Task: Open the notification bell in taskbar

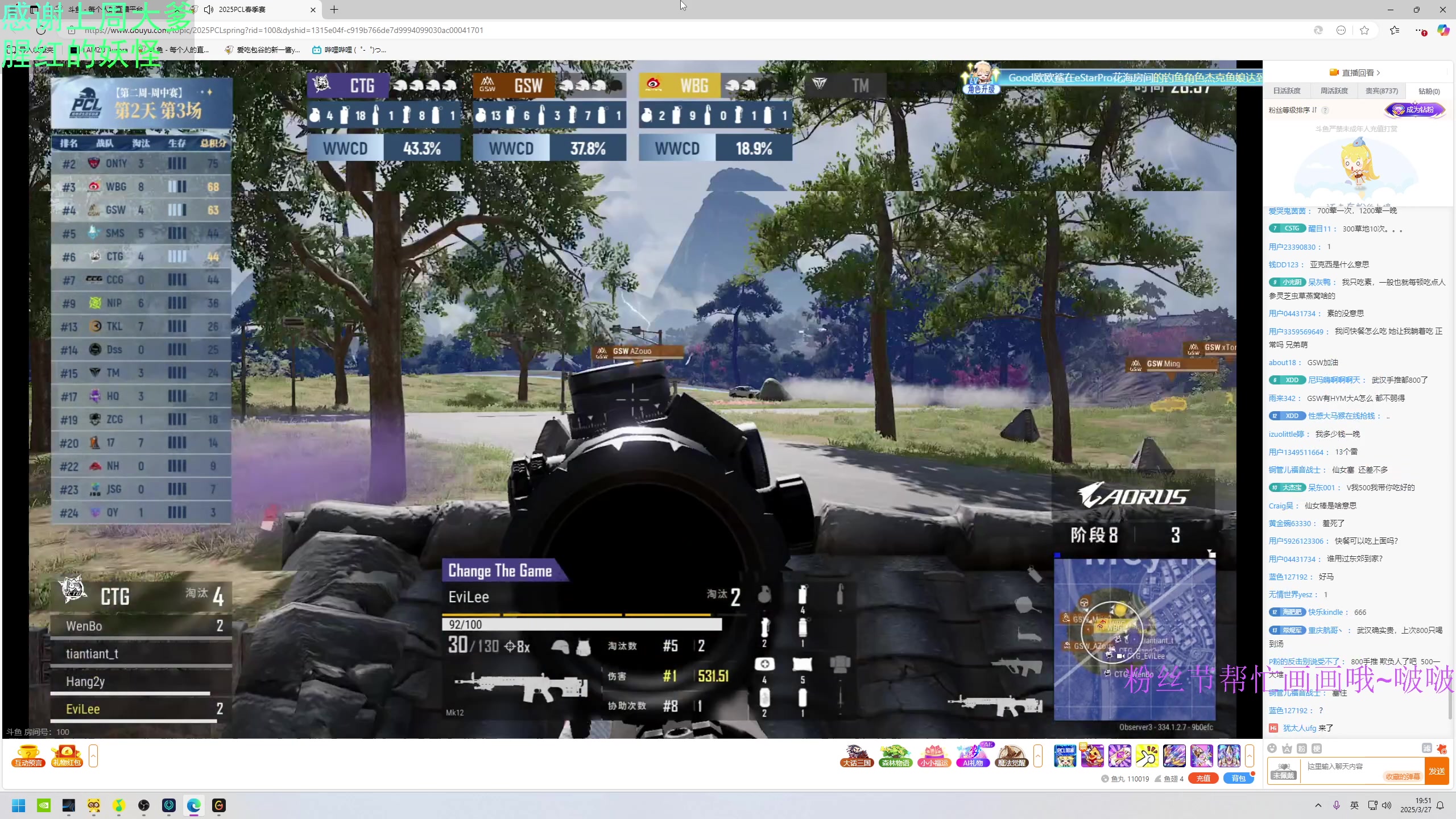Action: pos(1440,805)
